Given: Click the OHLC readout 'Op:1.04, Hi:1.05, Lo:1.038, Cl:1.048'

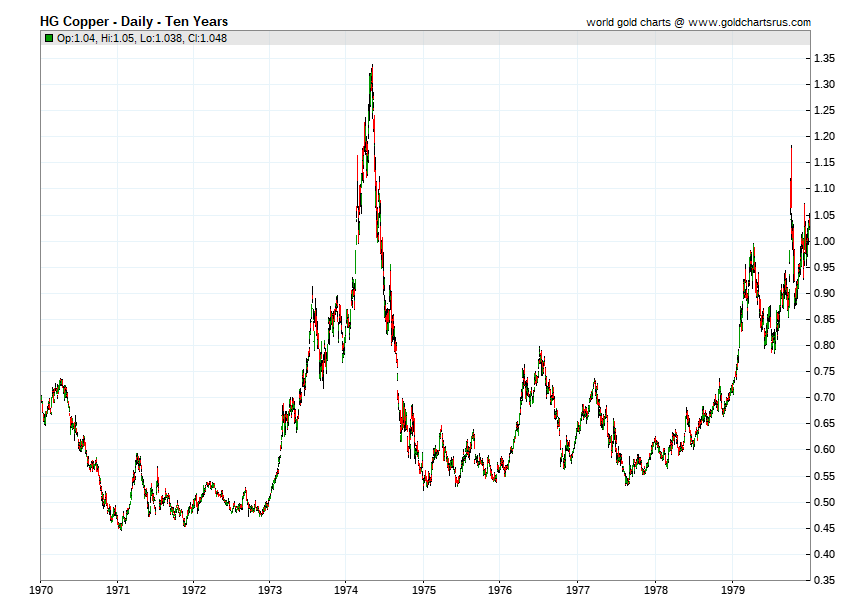Looking at the screenshot, I should [142, 38].
